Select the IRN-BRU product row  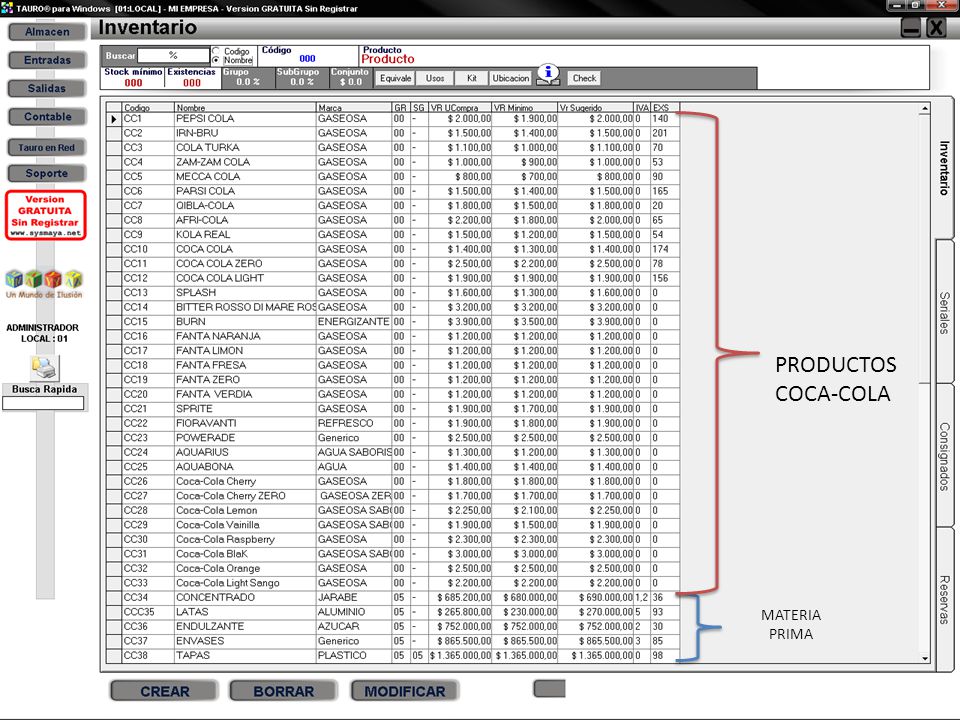[392, 133]
